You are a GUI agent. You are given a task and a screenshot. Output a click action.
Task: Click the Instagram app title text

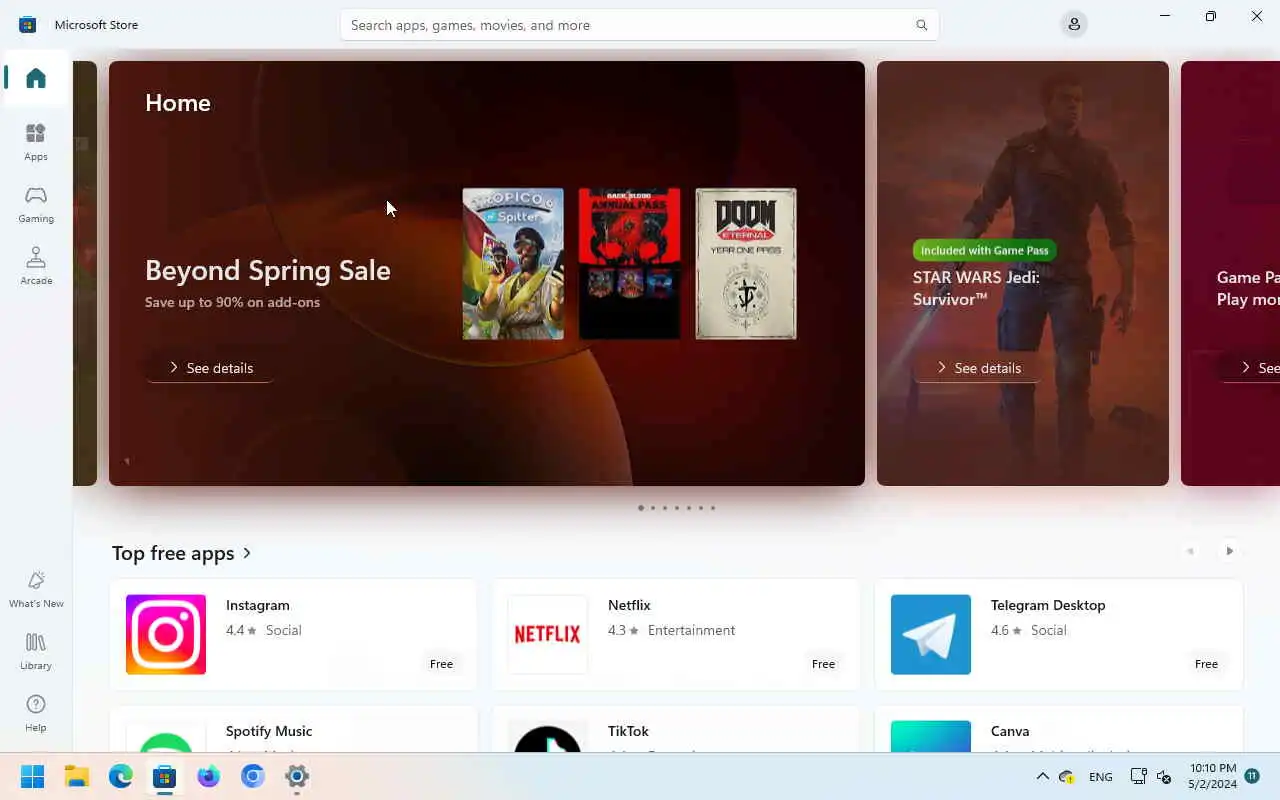click(x=258, y=605)
